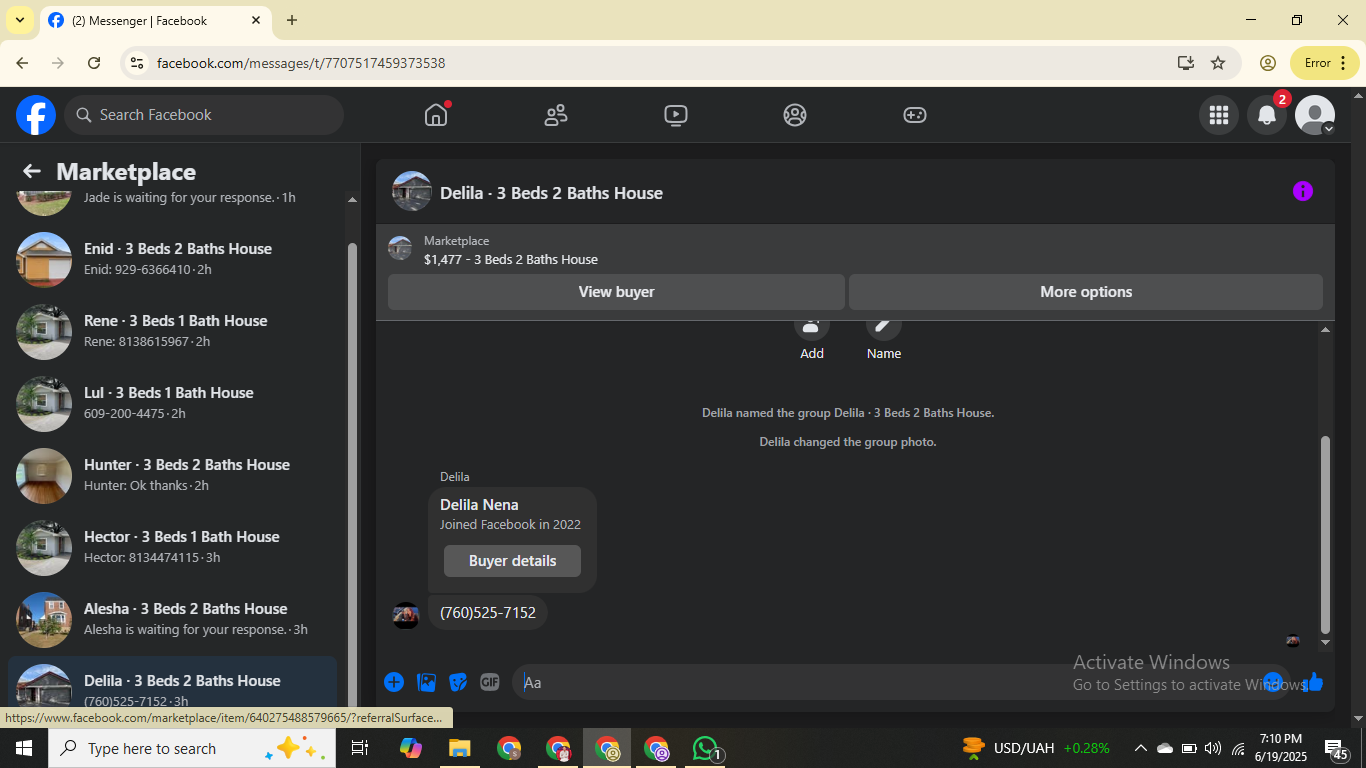Choose a GIF from the composer

490,682
